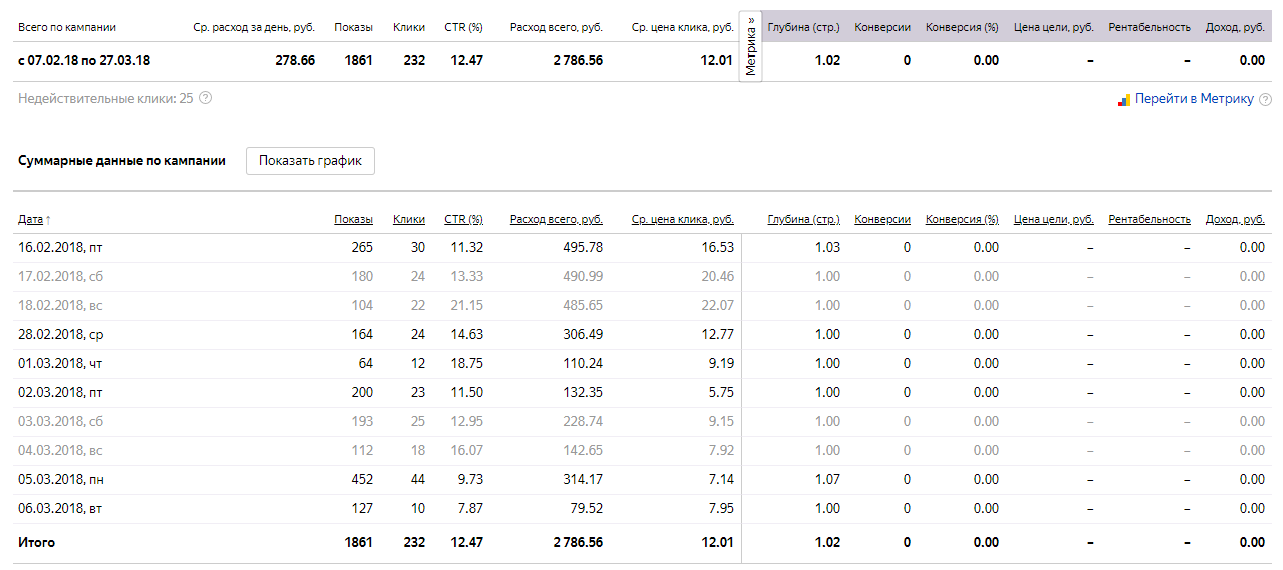Sort by Расход всего, руб. table header
The image size is (1283, 570).
click(556, 219)
